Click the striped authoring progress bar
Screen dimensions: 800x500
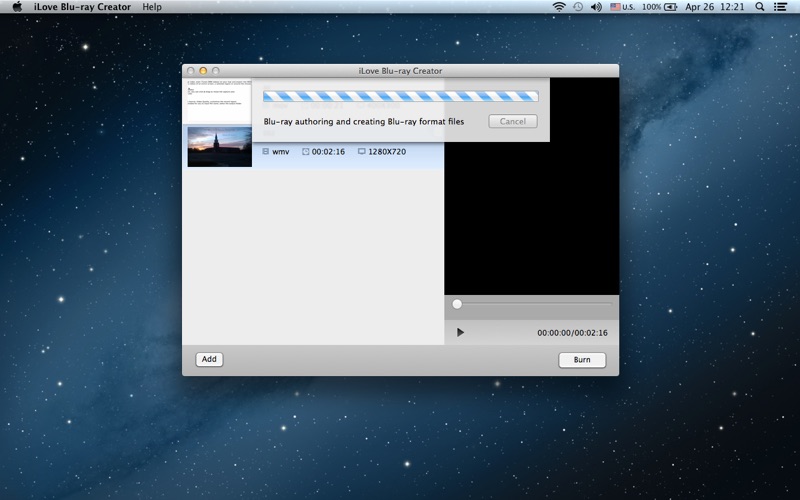tap(401, 96)
